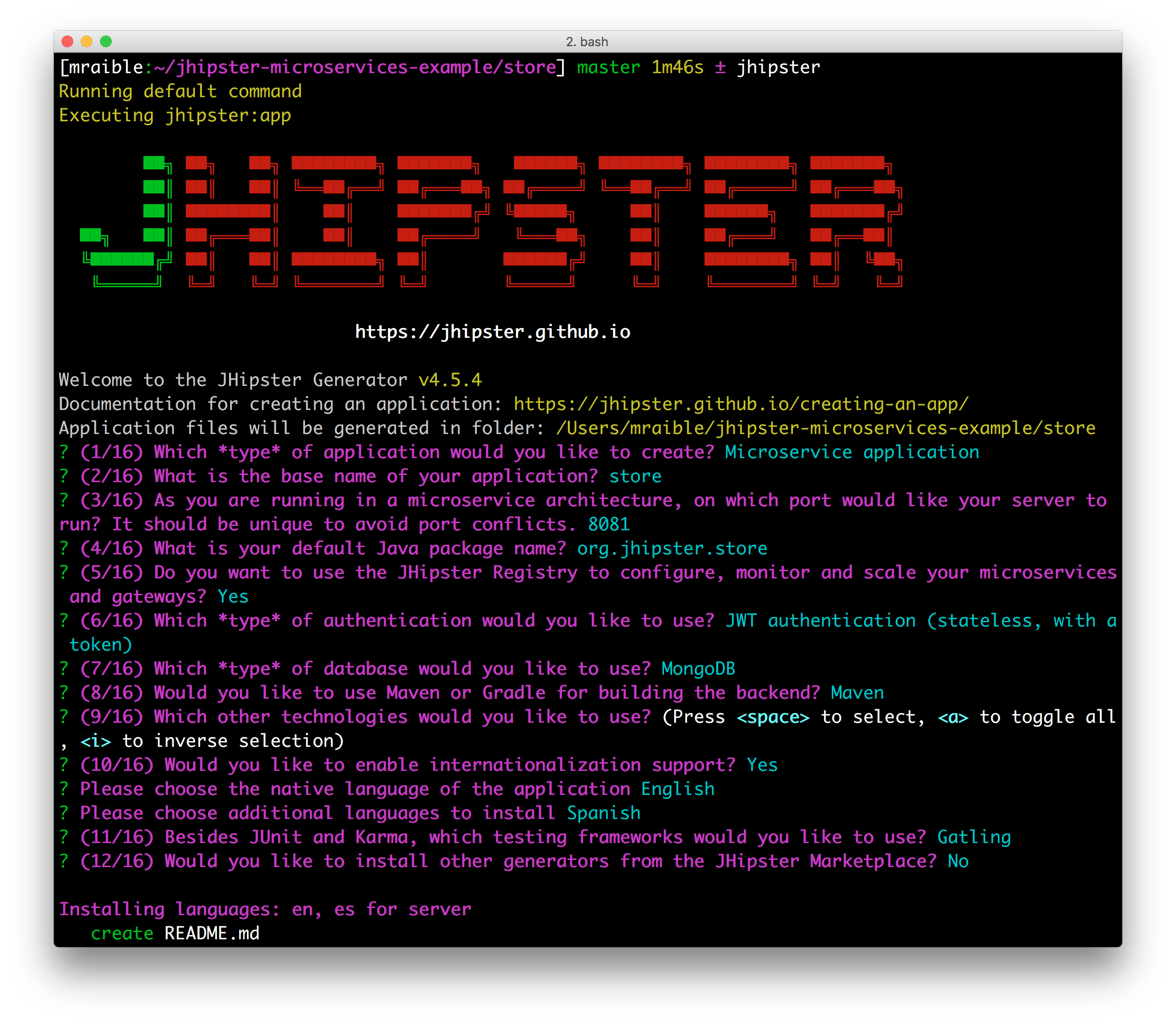Click the version text v4.5.4
This screenshot has height=1024, width=1176.
click(x=450, y=380)
